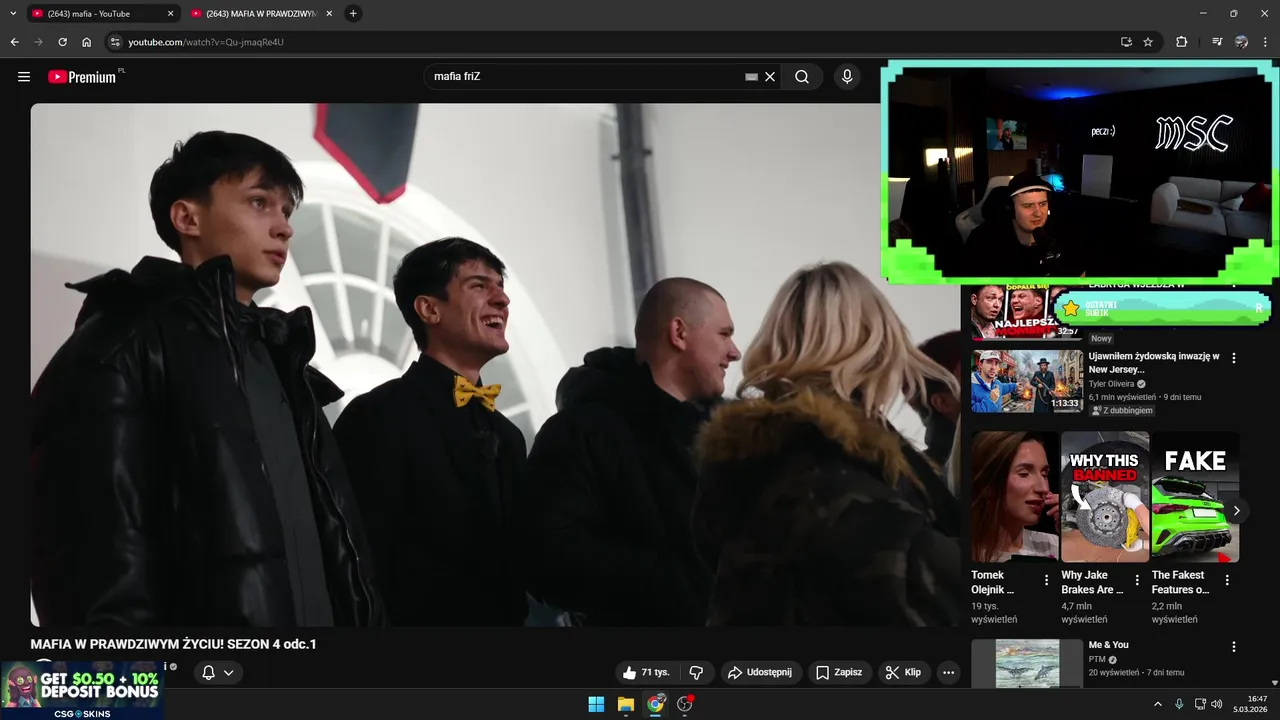Create a clip with the Klip button
This screenshot has height=720, width=1280.
904,673
